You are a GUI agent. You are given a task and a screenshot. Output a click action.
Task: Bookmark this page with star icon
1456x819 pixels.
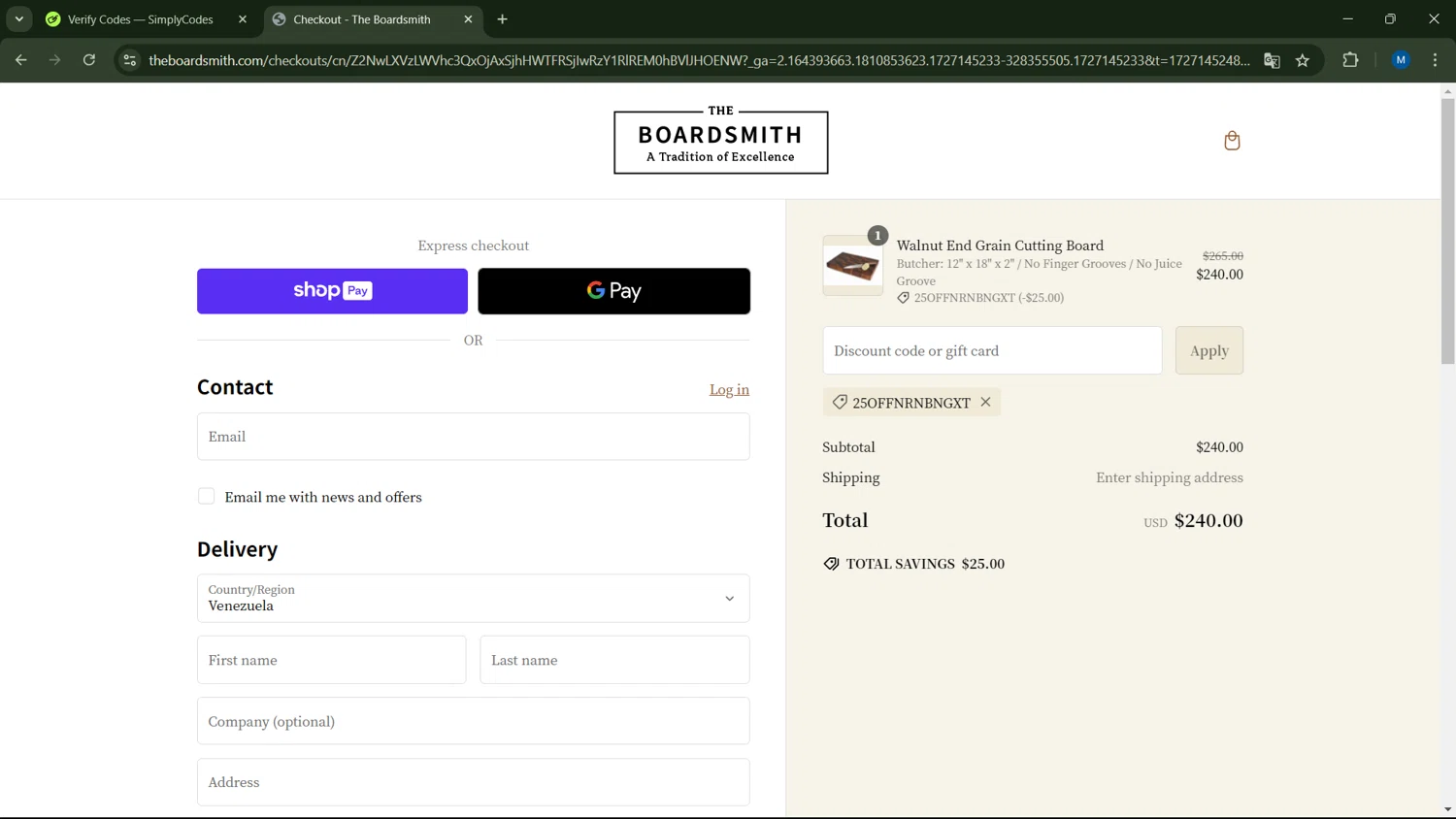point(1303,60)
